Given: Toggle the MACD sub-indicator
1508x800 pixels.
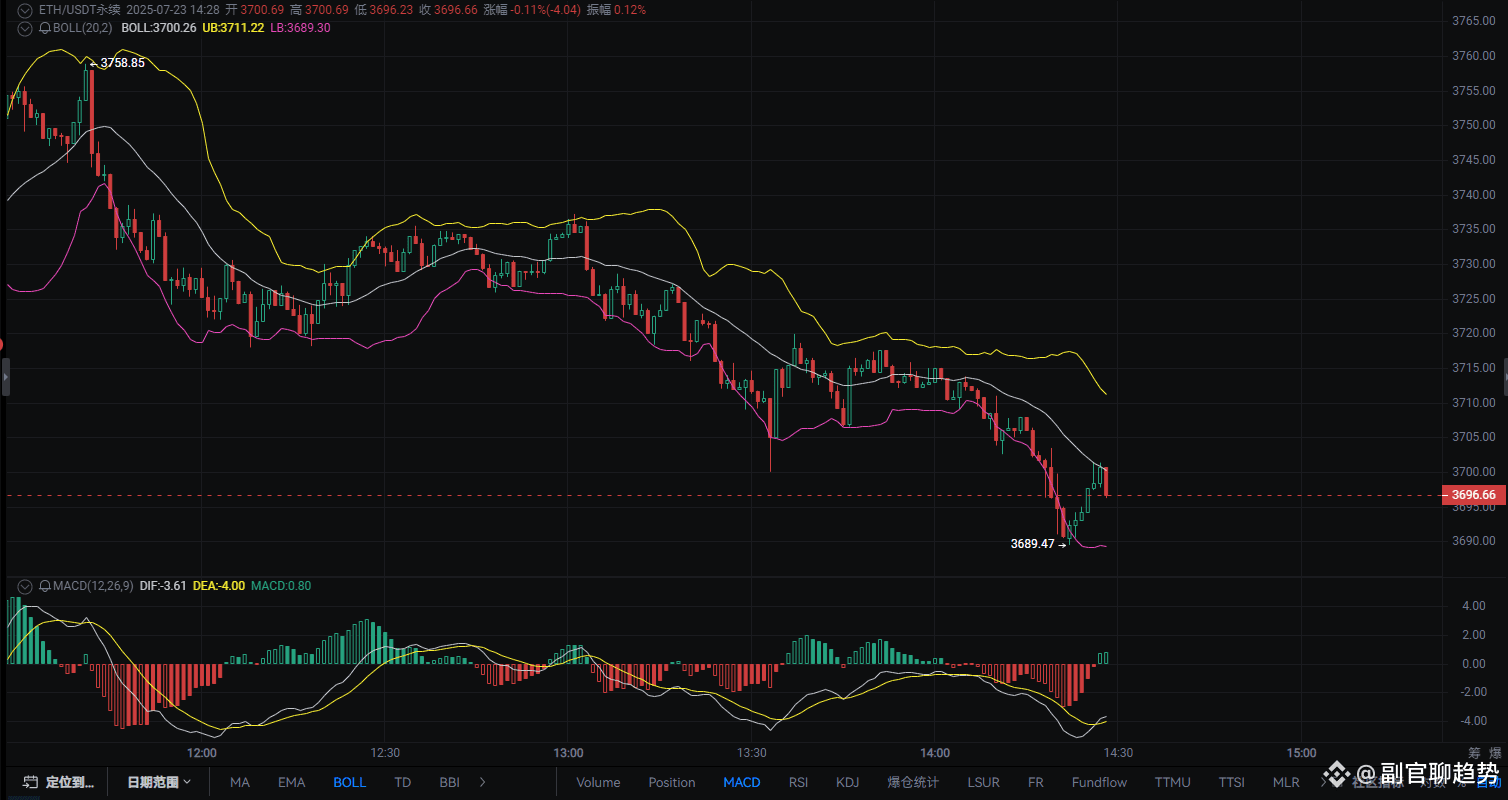Looking at the screenshot, I should point(742,782).
